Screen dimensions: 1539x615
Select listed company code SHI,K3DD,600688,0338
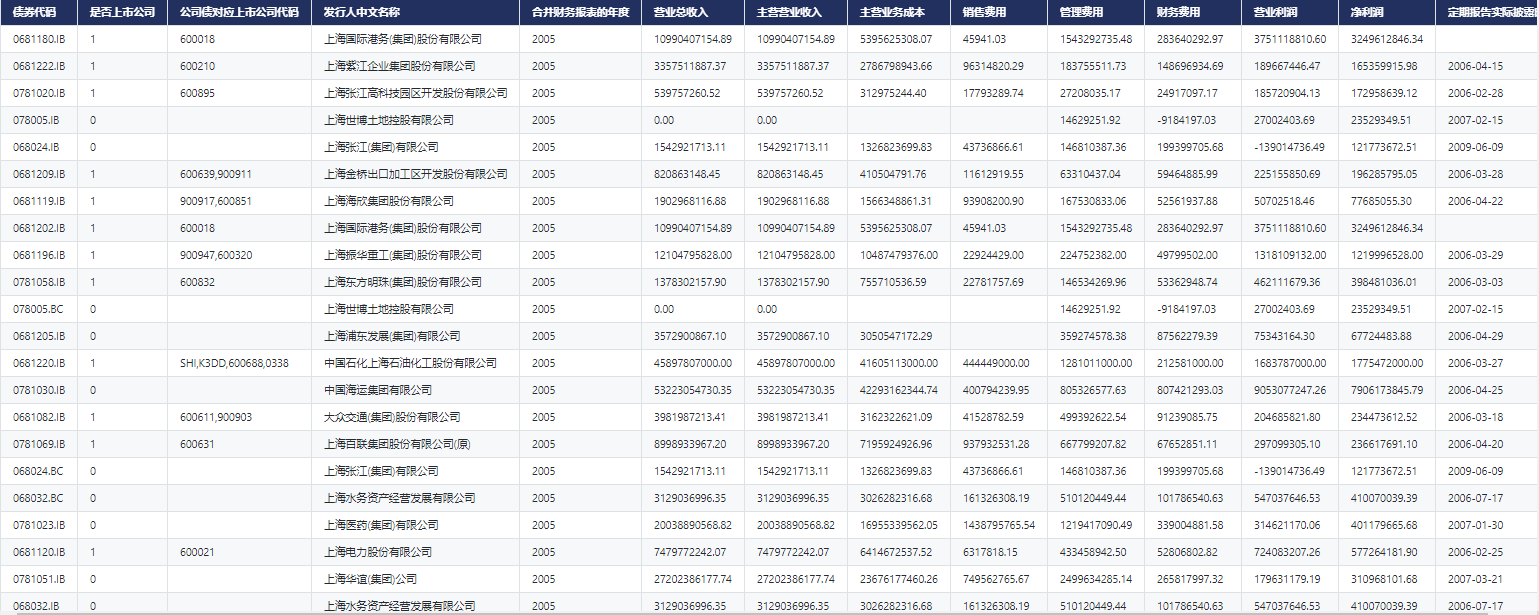tap(235, 363)
